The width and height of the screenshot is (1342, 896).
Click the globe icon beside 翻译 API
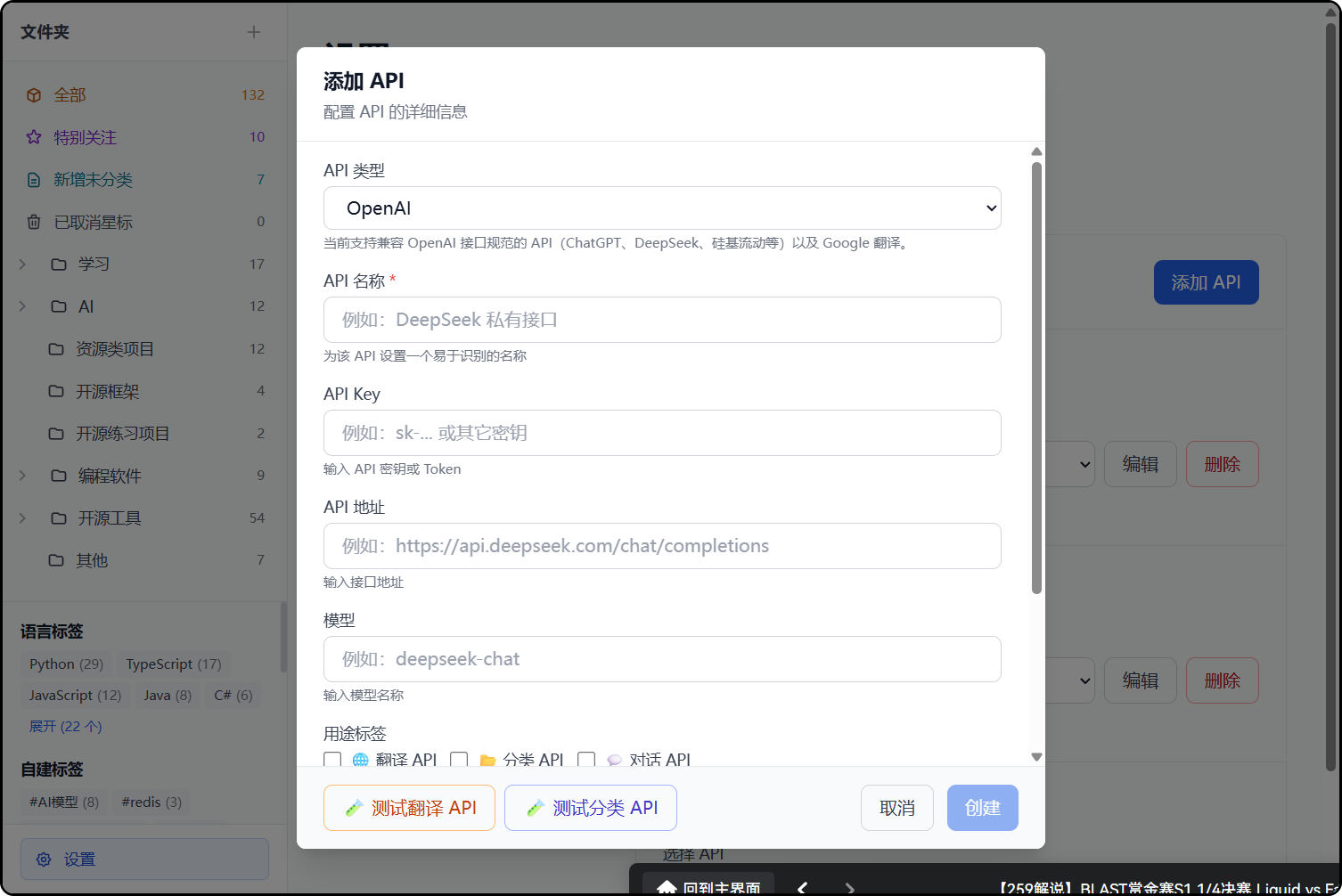(x=360, y=759)
